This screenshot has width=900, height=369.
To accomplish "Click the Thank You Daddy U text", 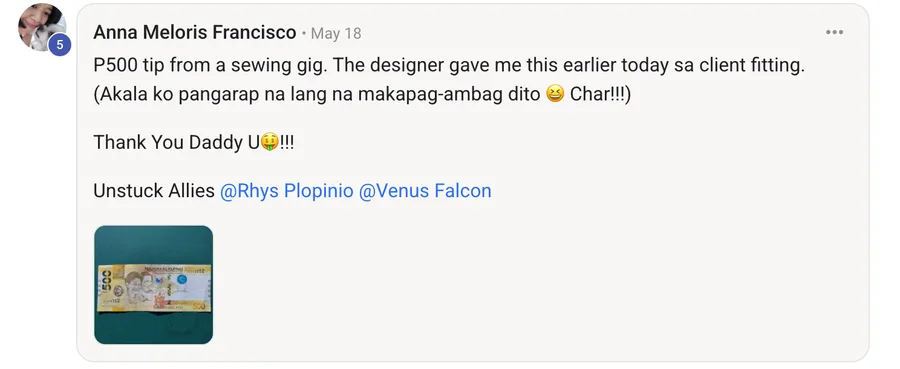I will (177, 142).
